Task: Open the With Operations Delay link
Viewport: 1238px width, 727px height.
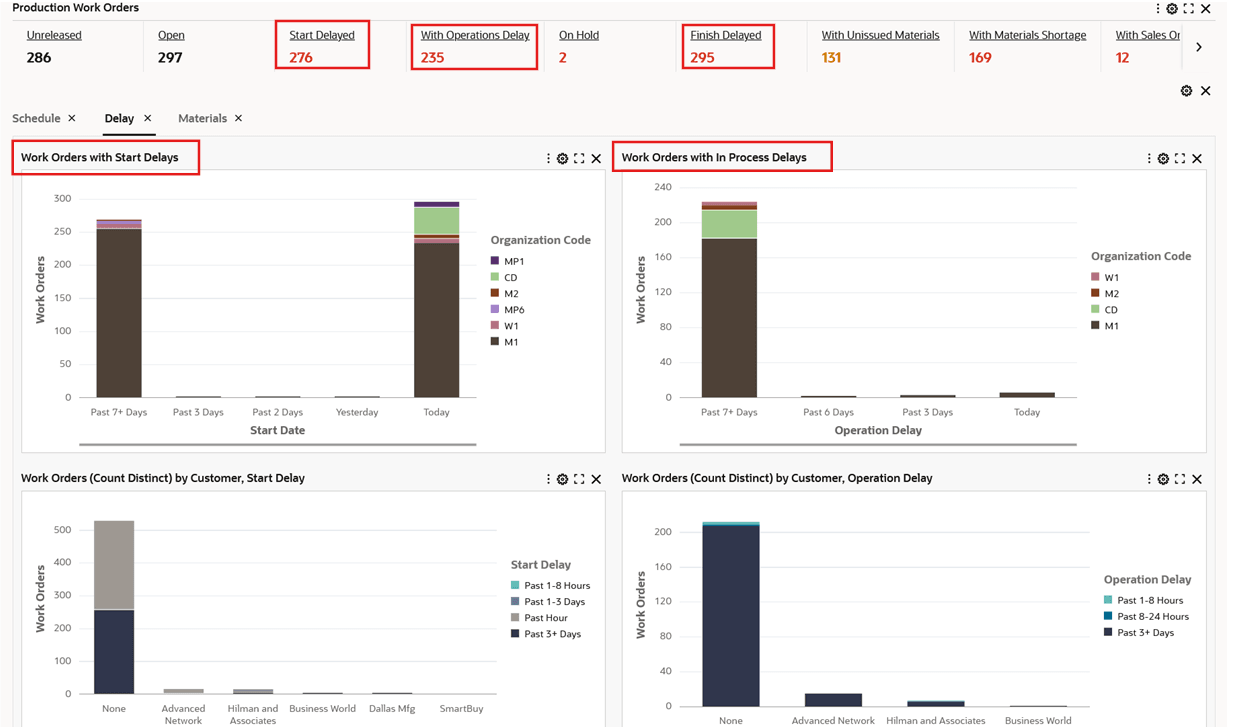Action: 475,35
